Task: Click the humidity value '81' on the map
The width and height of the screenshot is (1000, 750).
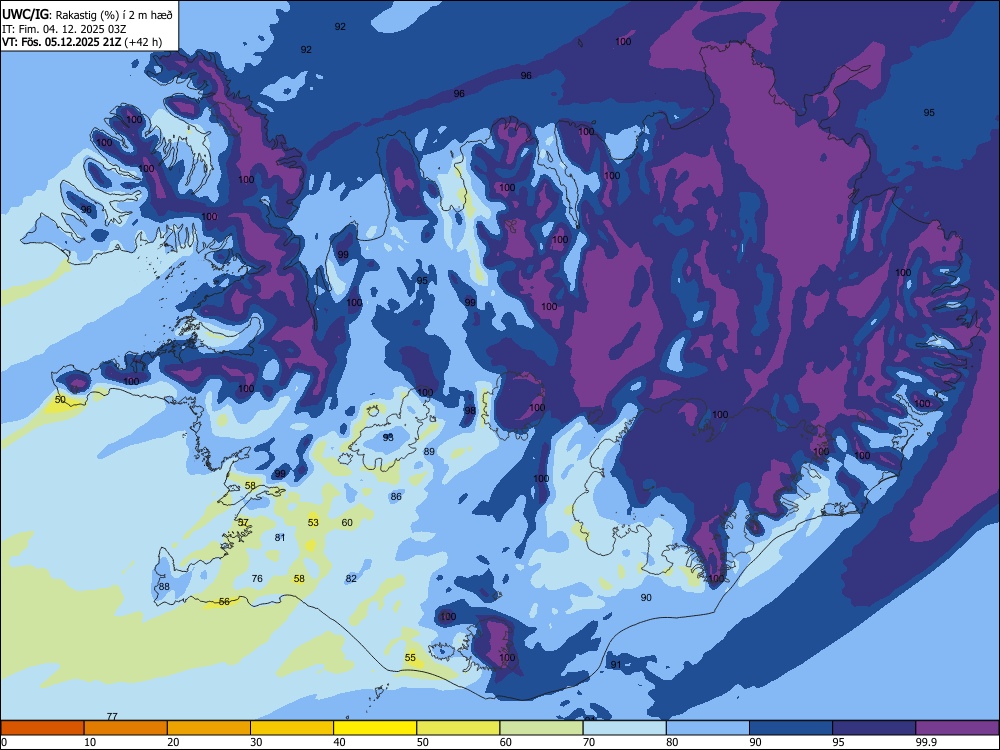Action: tap(280, 538)
